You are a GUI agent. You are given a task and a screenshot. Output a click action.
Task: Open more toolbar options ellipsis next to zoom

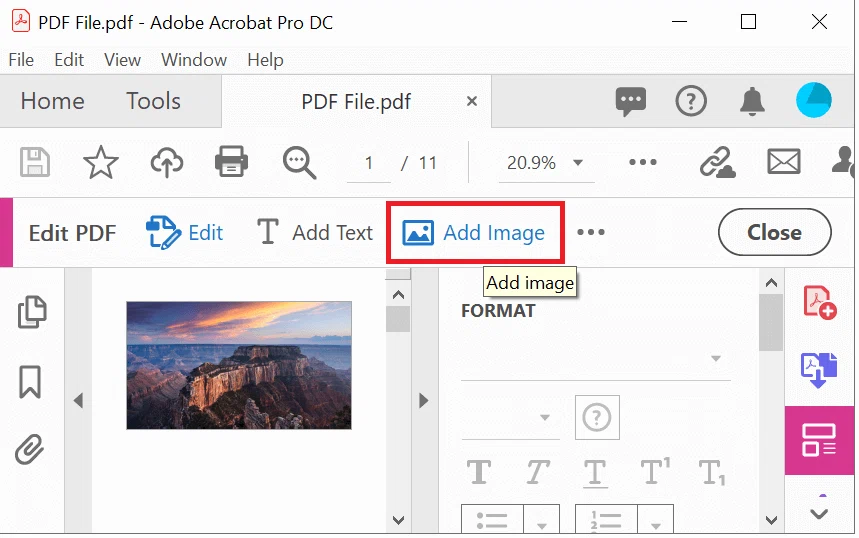643,162
